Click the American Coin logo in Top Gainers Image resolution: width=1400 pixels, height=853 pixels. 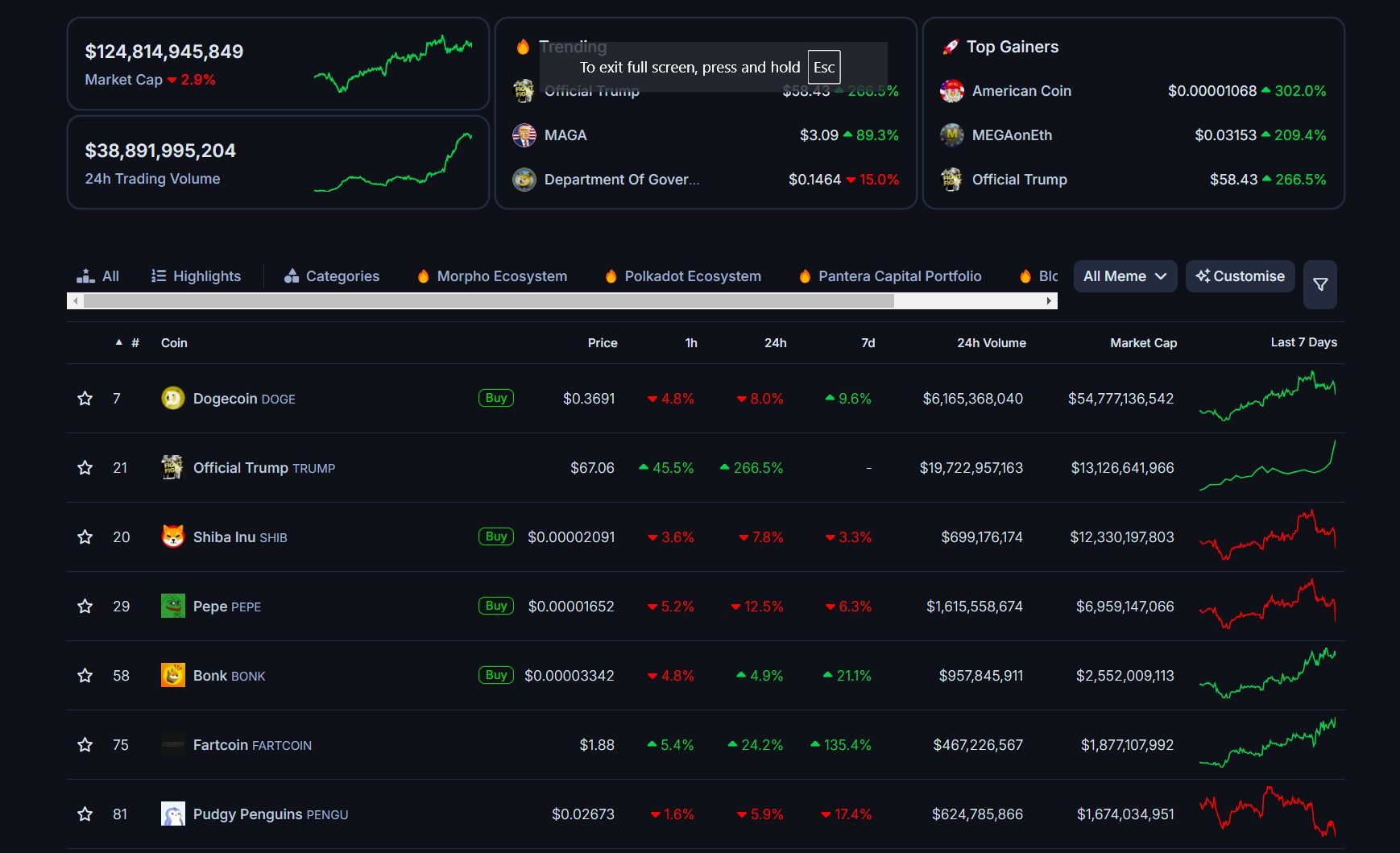click(x=952, y=91)
